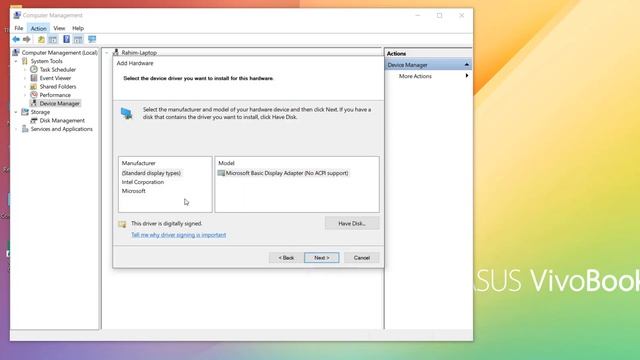The width and height of the screenshot is (640, 360).
Task: Select Task Scheduler label in tree
Action: pos(58,70)
